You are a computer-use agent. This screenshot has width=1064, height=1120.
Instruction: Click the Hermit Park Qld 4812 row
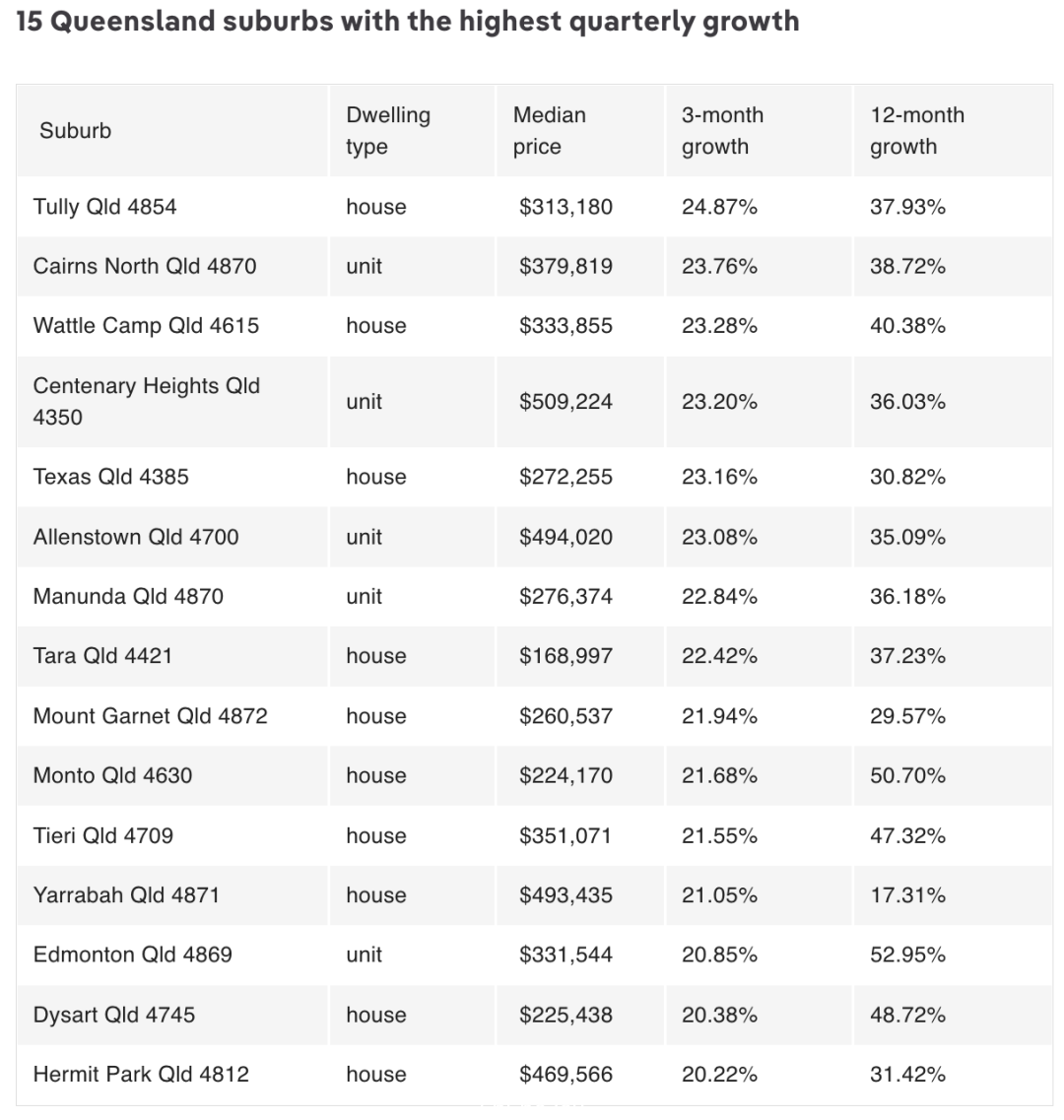pyautogui.click(x=534, y=1075)
